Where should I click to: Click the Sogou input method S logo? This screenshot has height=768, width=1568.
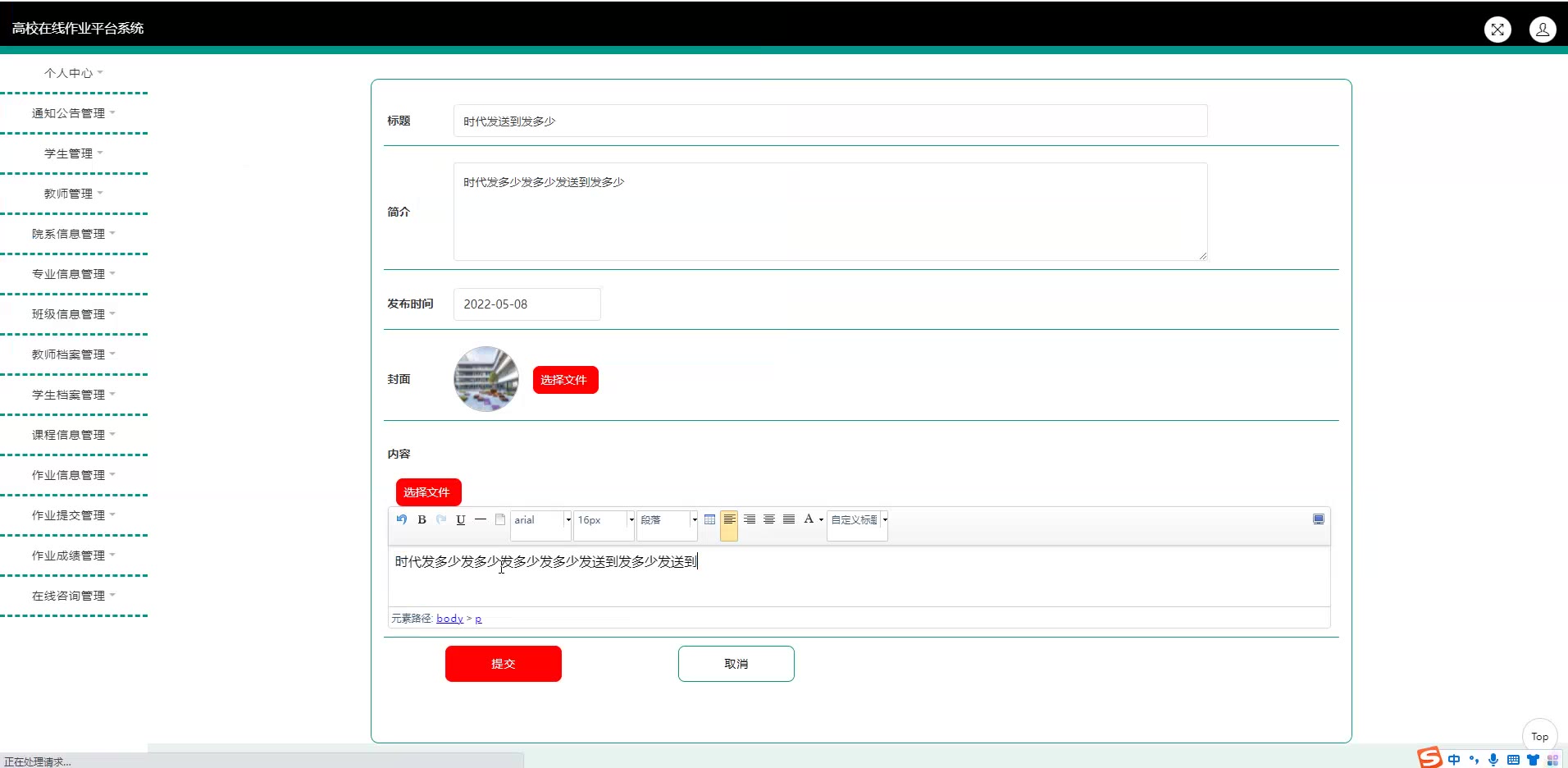click(x=1429, y=758)
